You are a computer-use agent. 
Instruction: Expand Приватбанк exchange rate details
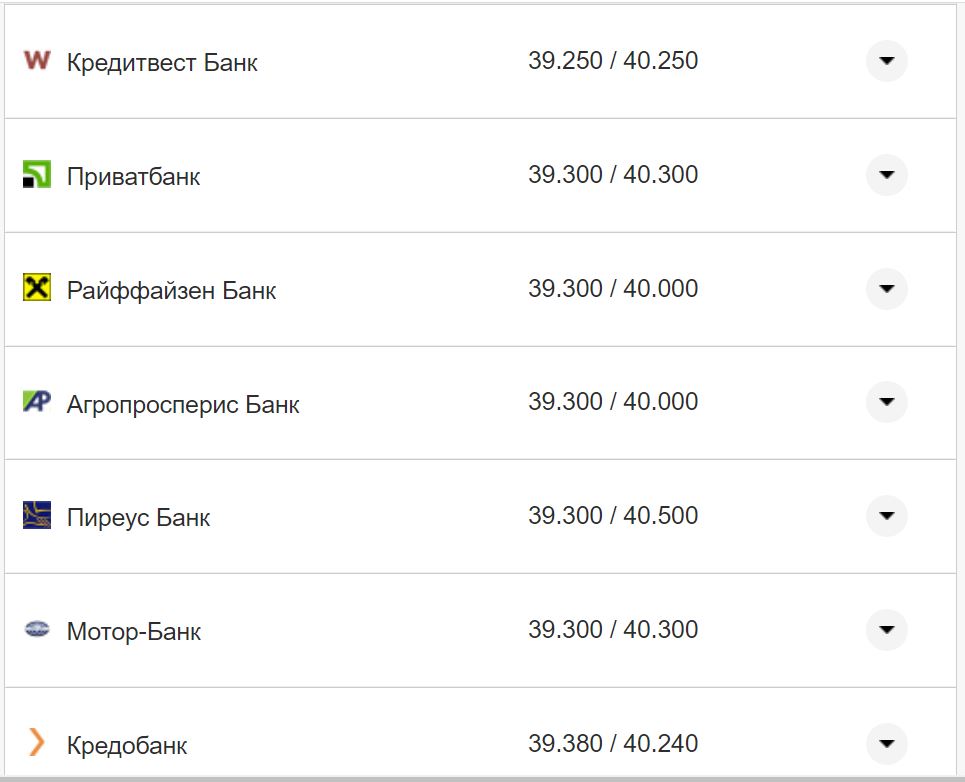click(x=886, y=175)
